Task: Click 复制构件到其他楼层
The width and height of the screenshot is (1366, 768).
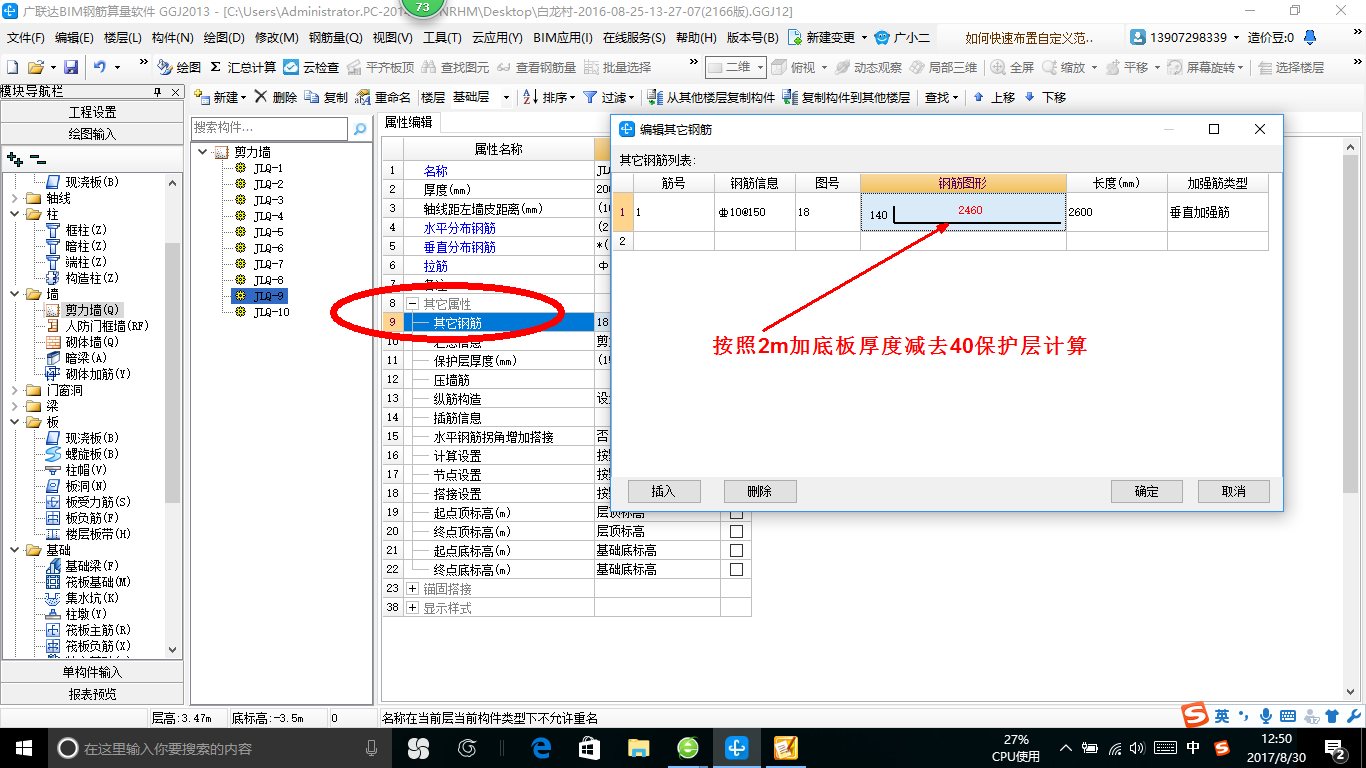Action: click(x=847, y=97)
